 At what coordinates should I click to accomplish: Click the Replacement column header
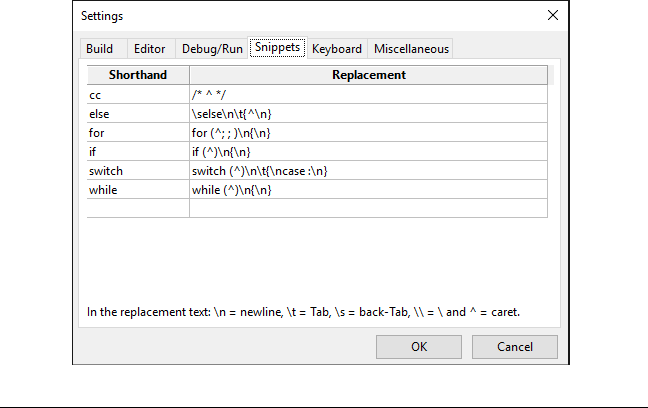368,75
